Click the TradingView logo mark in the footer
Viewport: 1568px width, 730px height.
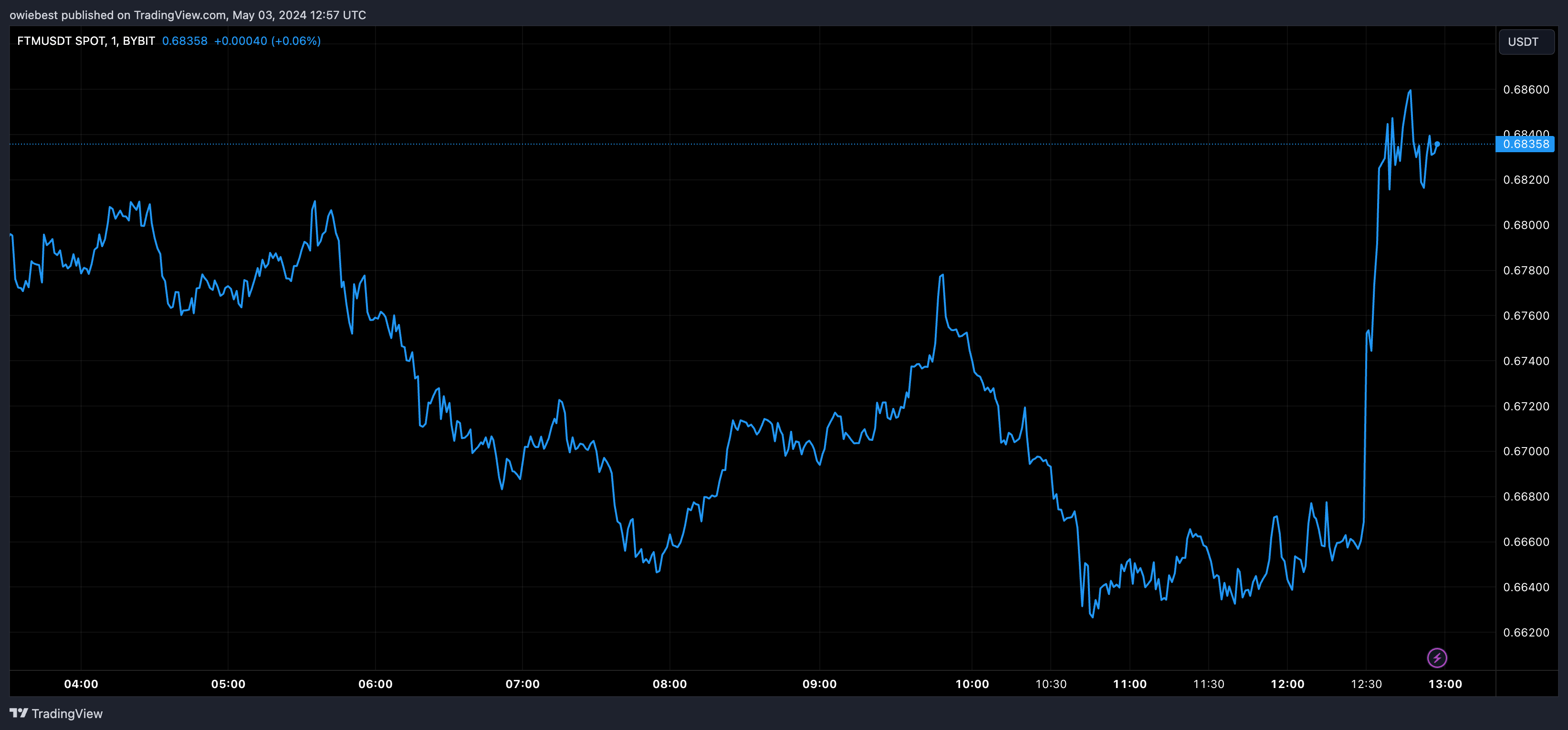tap(19, 713)
